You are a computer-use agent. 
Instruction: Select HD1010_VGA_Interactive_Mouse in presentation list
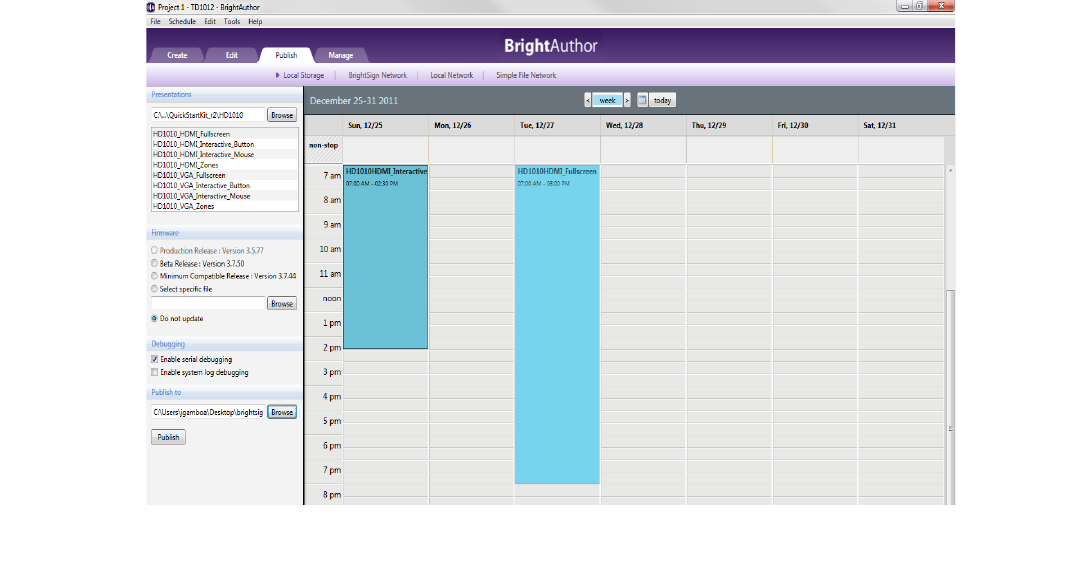click(225, 196)
